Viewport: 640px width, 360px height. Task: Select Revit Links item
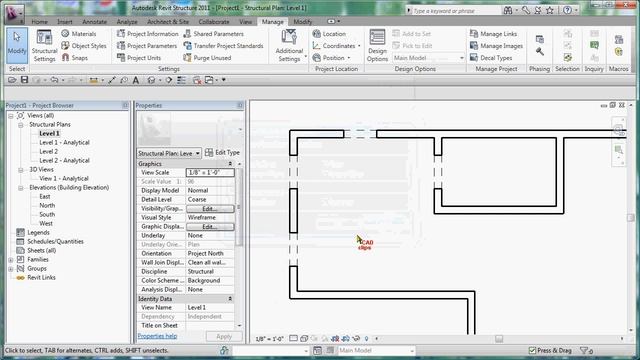[41, 278]
